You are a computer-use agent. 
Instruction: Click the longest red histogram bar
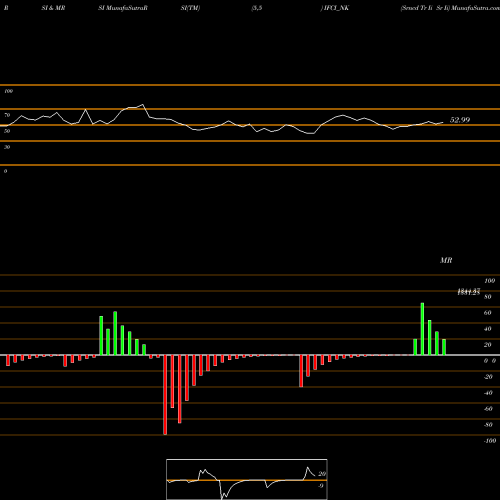[x=165, y=395]
